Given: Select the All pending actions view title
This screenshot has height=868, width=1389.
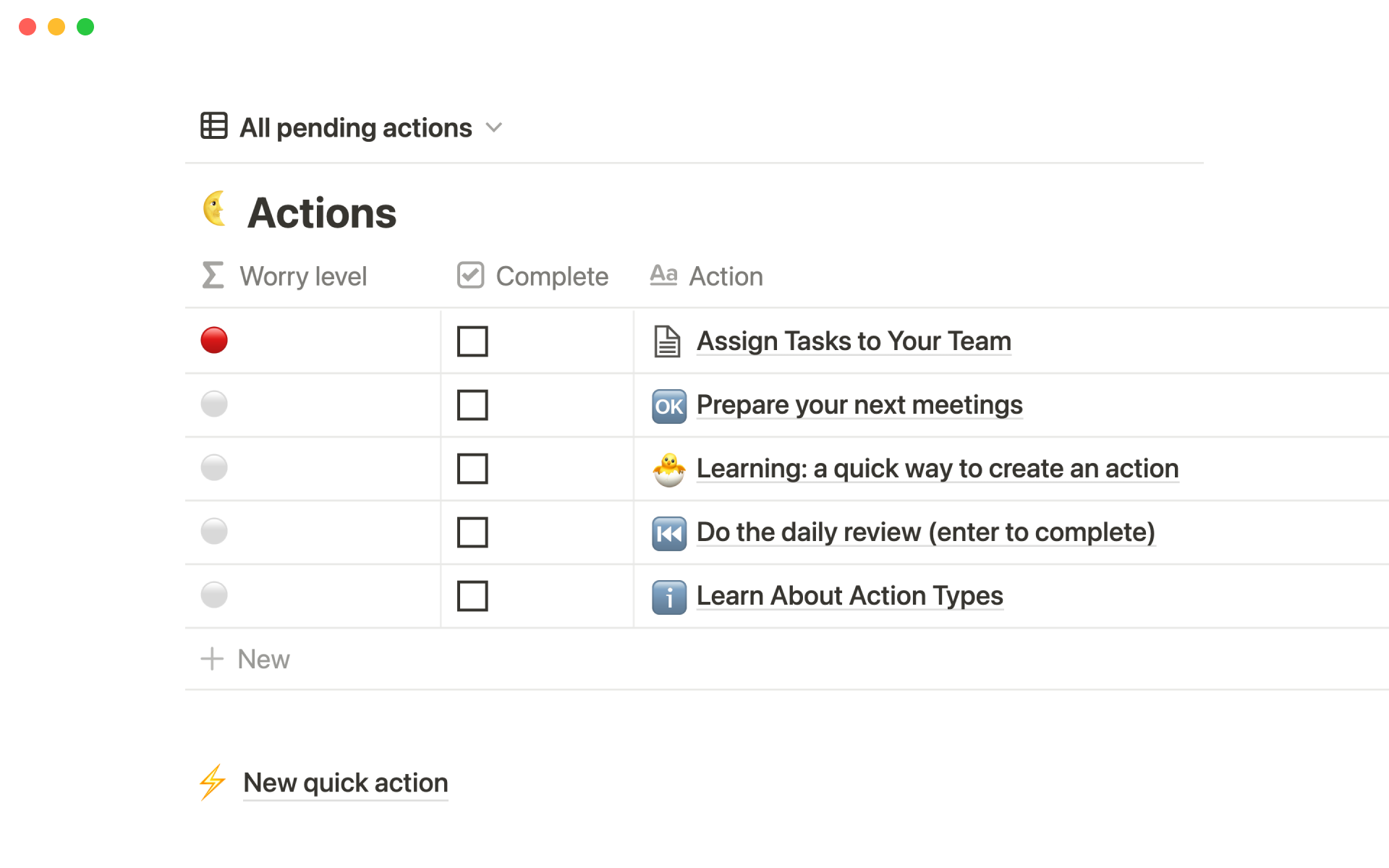Looking at the screenshot, I should click(x=355, y=128).
